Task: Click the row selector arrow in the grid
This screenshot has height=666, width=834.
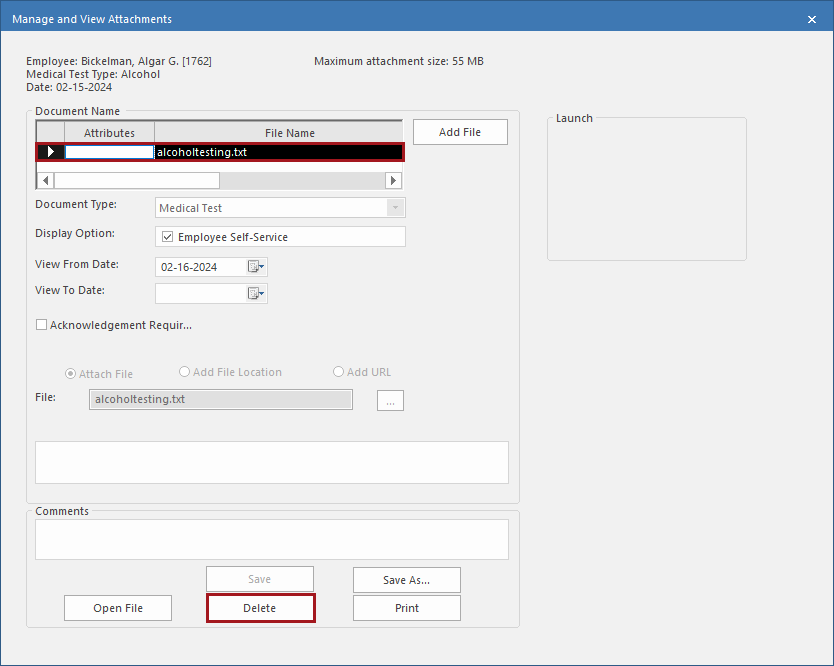Action: point(50,152)
